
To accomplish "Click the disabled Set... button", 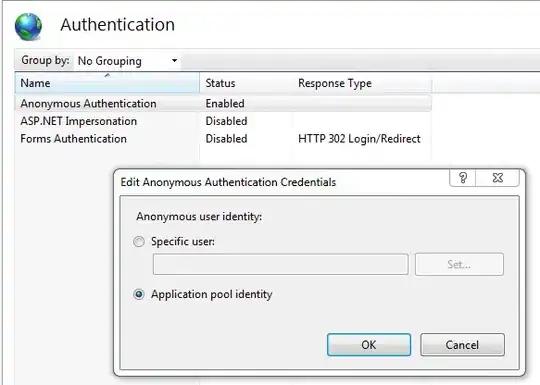I will tap(459, 264).
